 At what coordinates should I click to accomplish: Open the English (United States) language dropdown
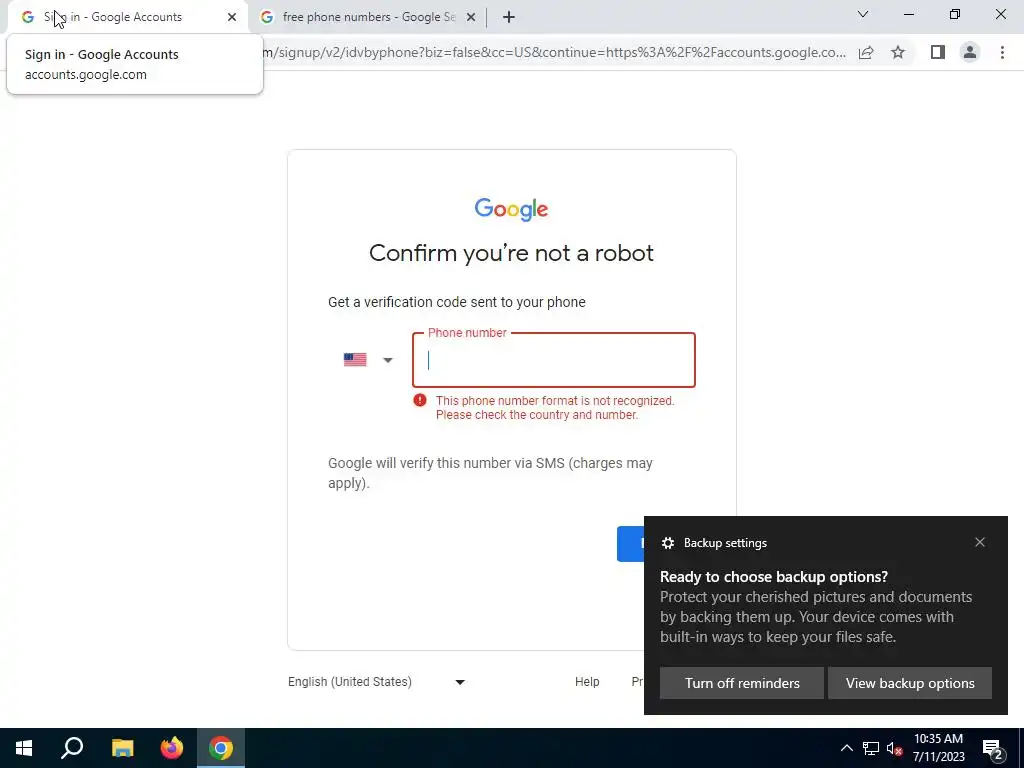coord(377,682)
